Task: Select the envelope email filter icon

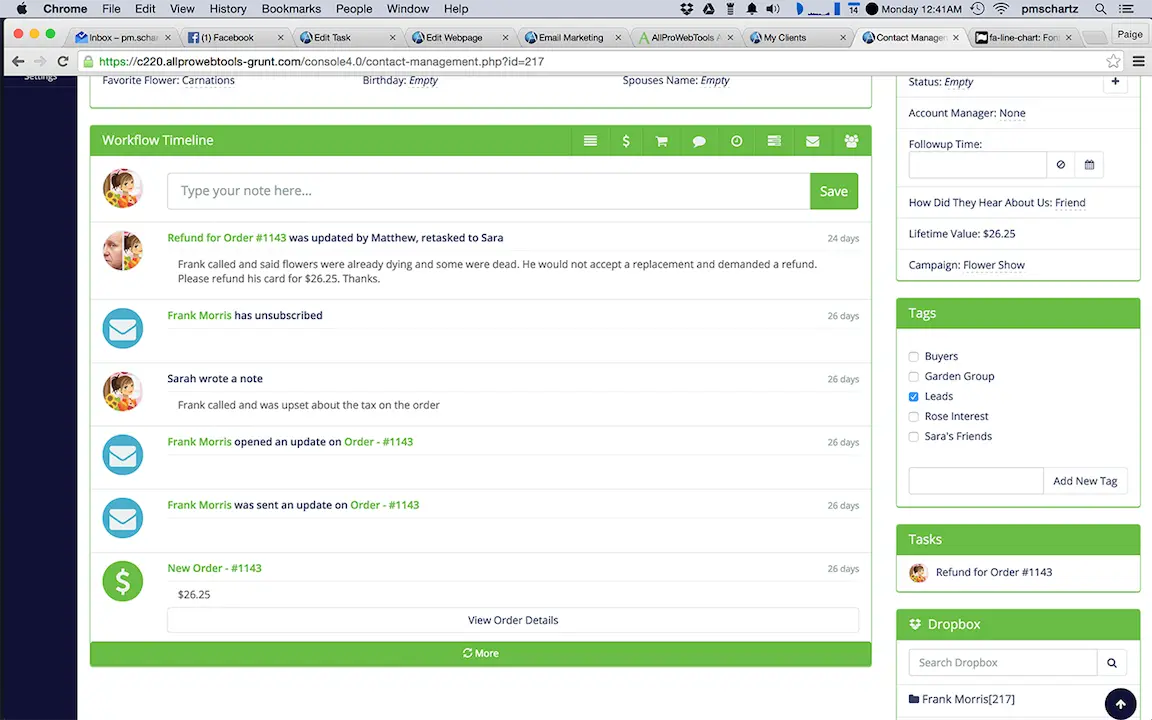Action: tap(812, 140)
